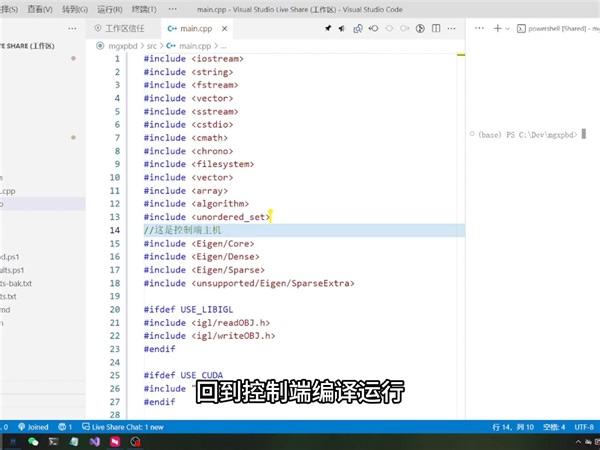Screen dimensions: 600x450
Task: Open the light-blue notepad icon on the taskbar
Action: tap(74, 442)
